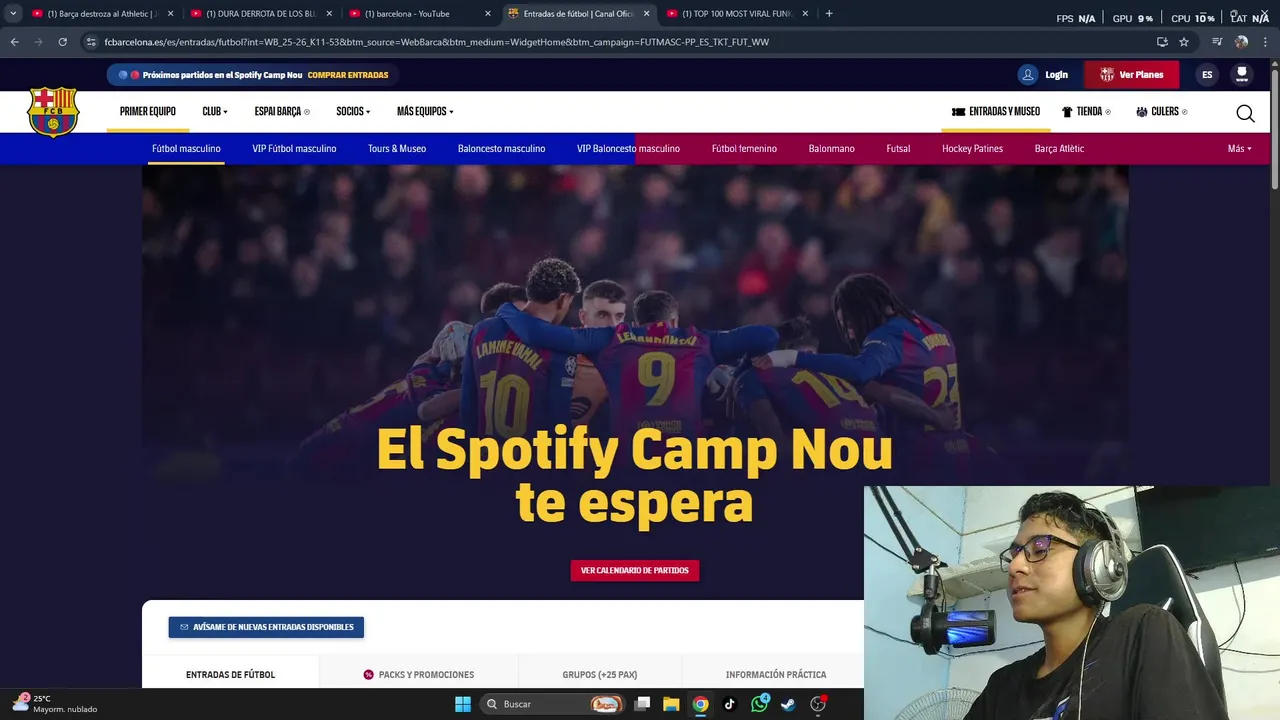Click the site information icon in address bar
Image resolution: width=1280 pixels, height=720 pixels.
coord(91,42)
